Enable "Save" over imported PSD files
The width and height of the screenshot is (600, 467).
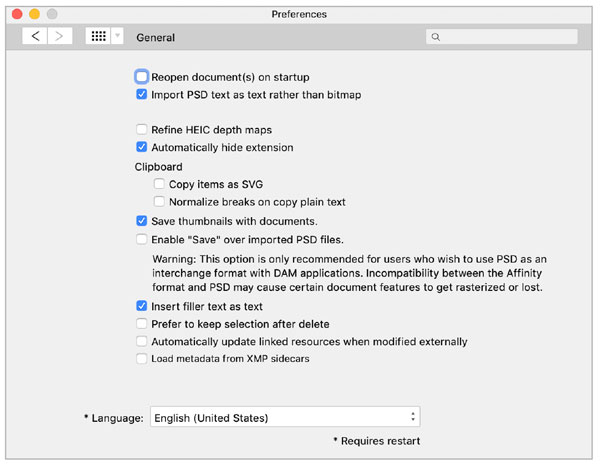[x=142, y=239]
